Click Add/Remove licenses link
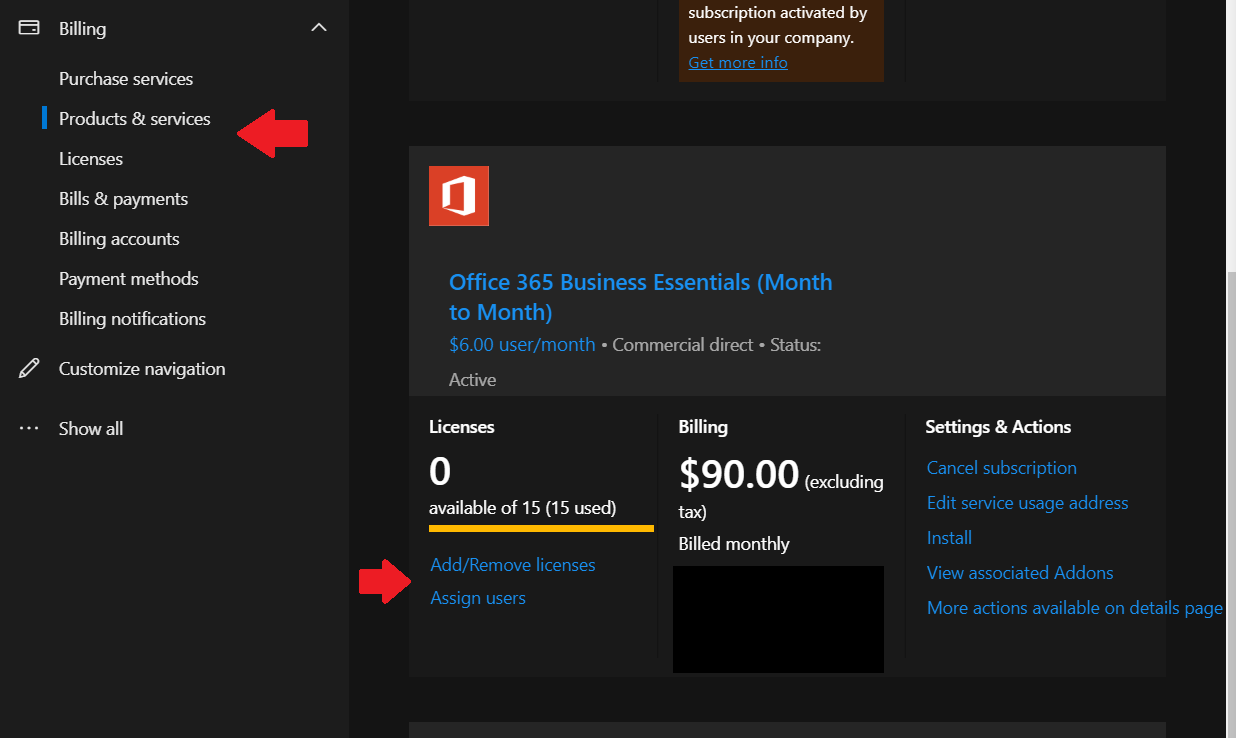The image size is (1236, 738). tap(513, 565)
